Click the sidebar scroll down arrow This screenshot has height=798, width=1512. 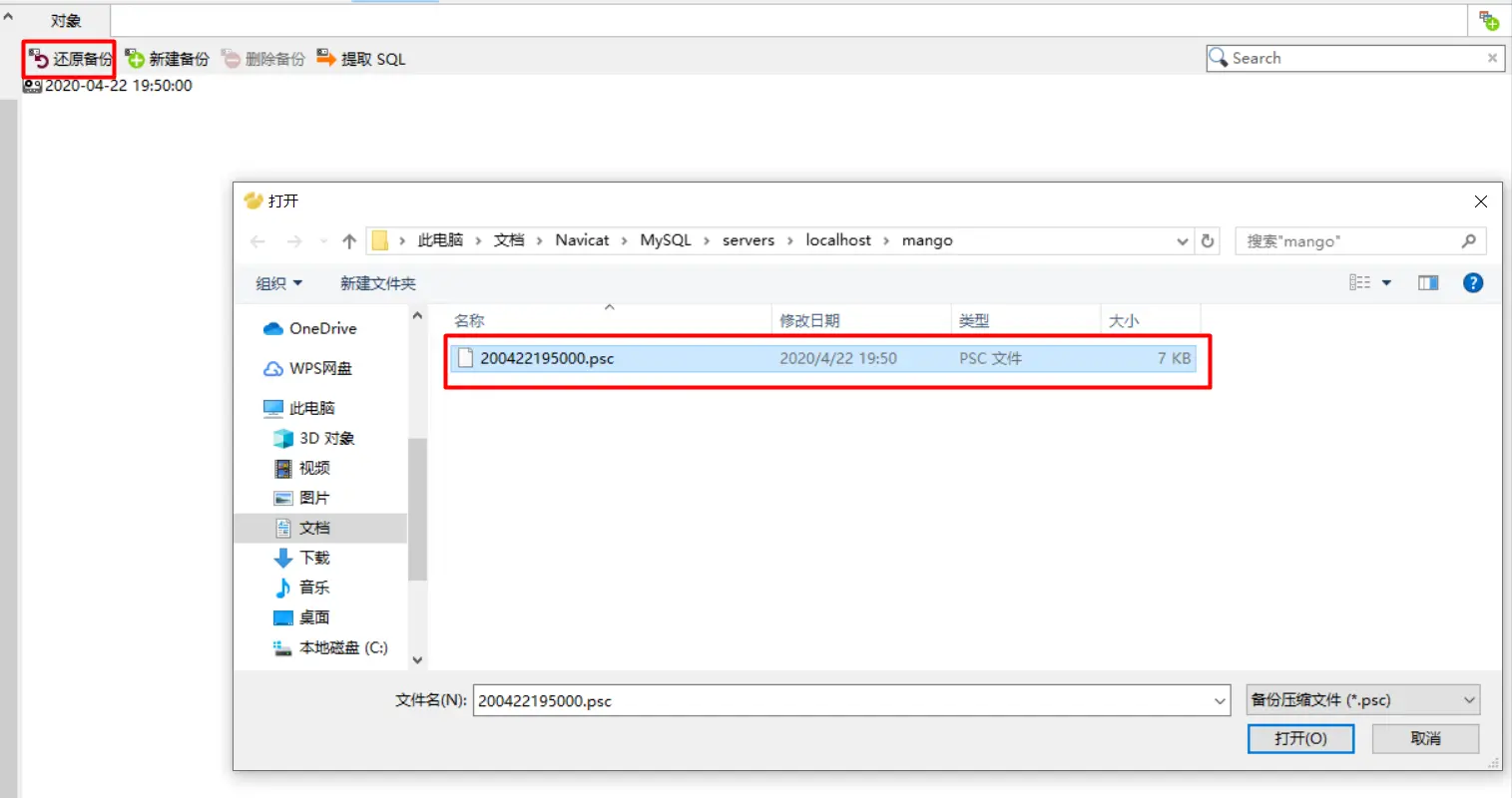pyautogui.click(x=417, y=659)
